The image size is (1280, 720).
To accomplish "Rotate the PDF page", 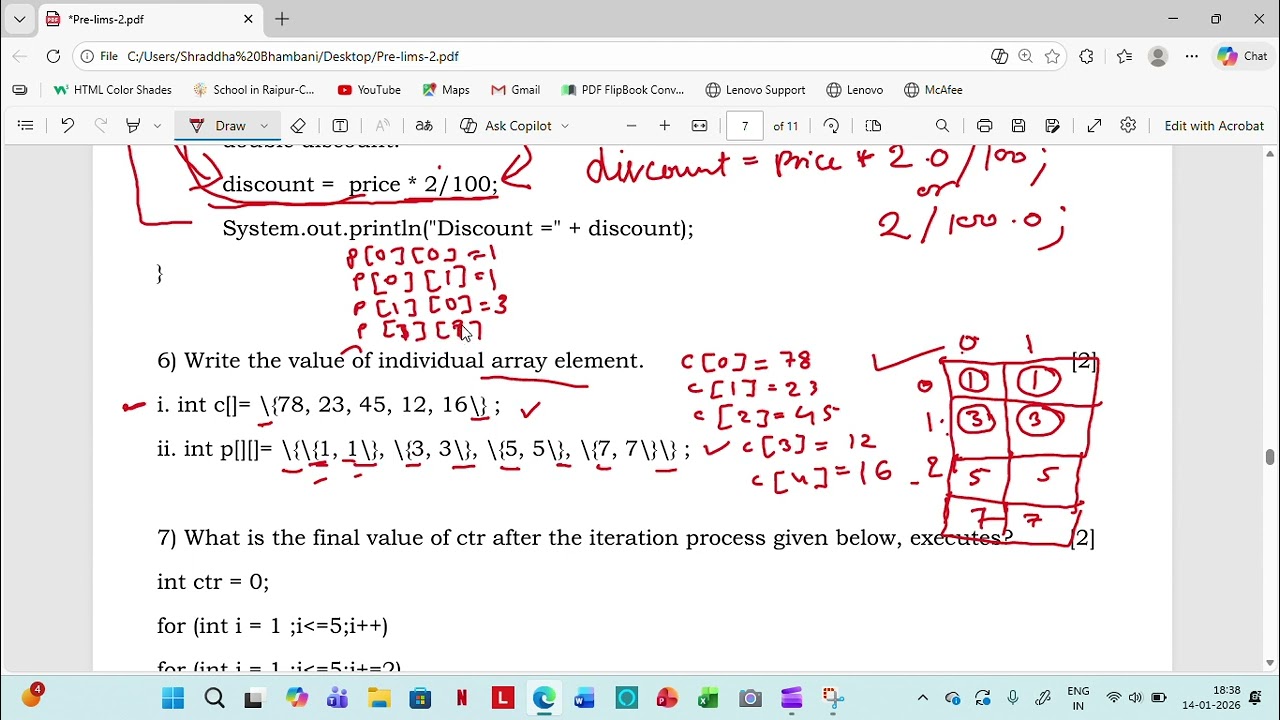I will point(832,126).
